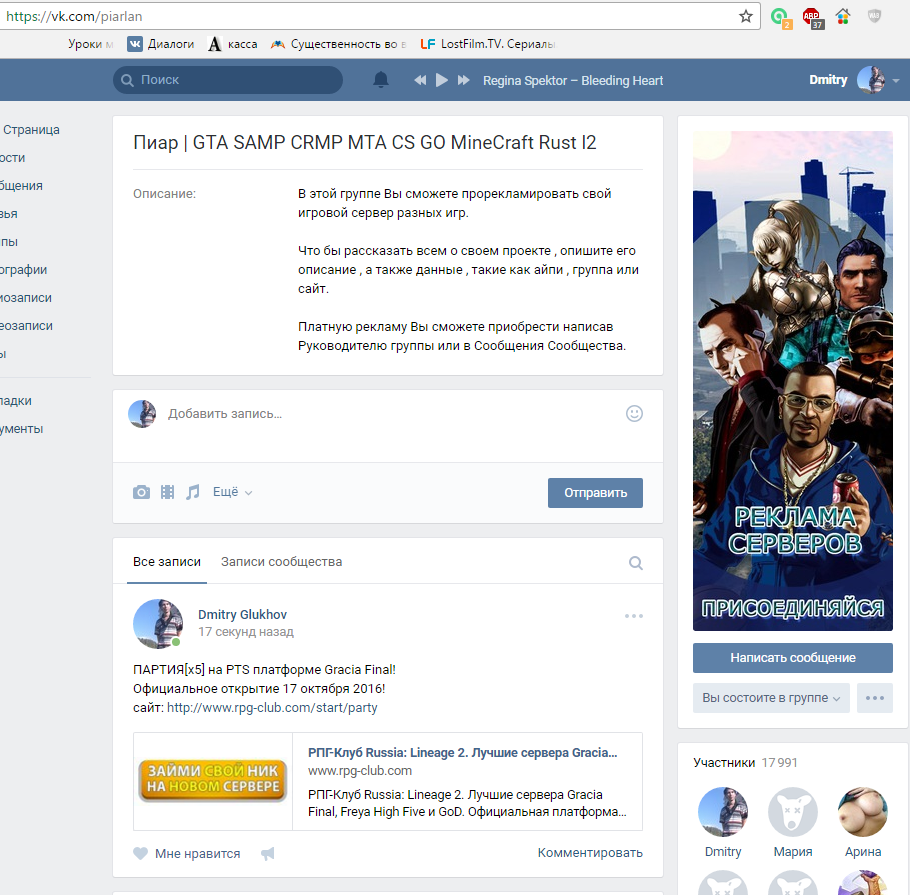Skip to previous track in VK player
The image size is (910, 895).
tap(420, 80)
